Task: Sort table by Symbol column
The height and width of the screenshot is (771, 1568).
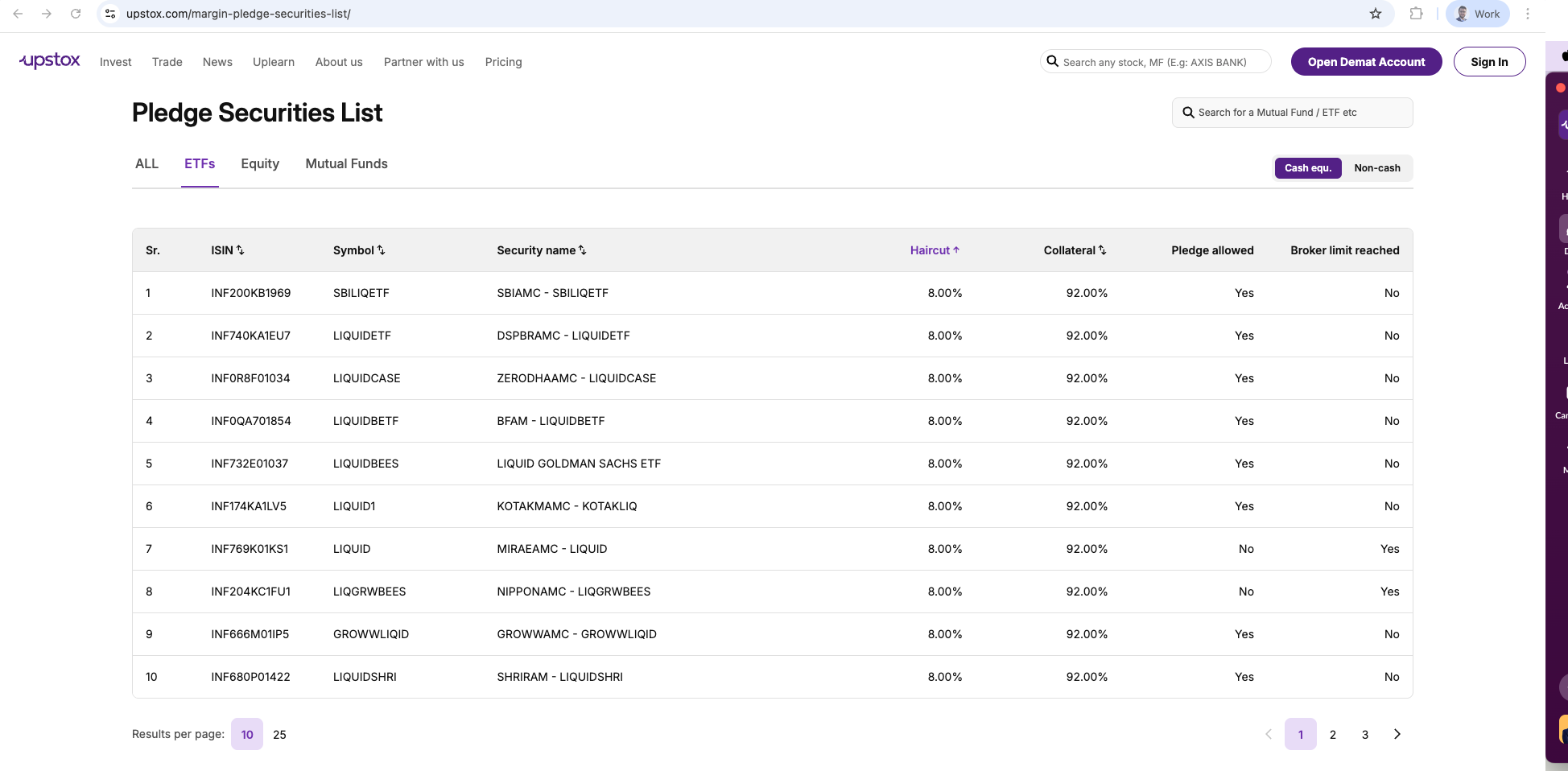Action: (359, 250)
